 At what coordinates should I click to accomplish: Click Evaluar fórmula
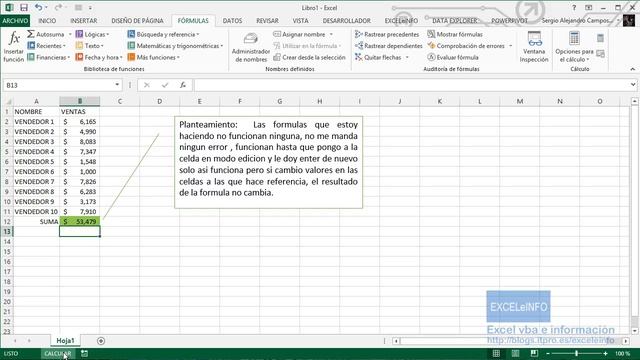453,57
